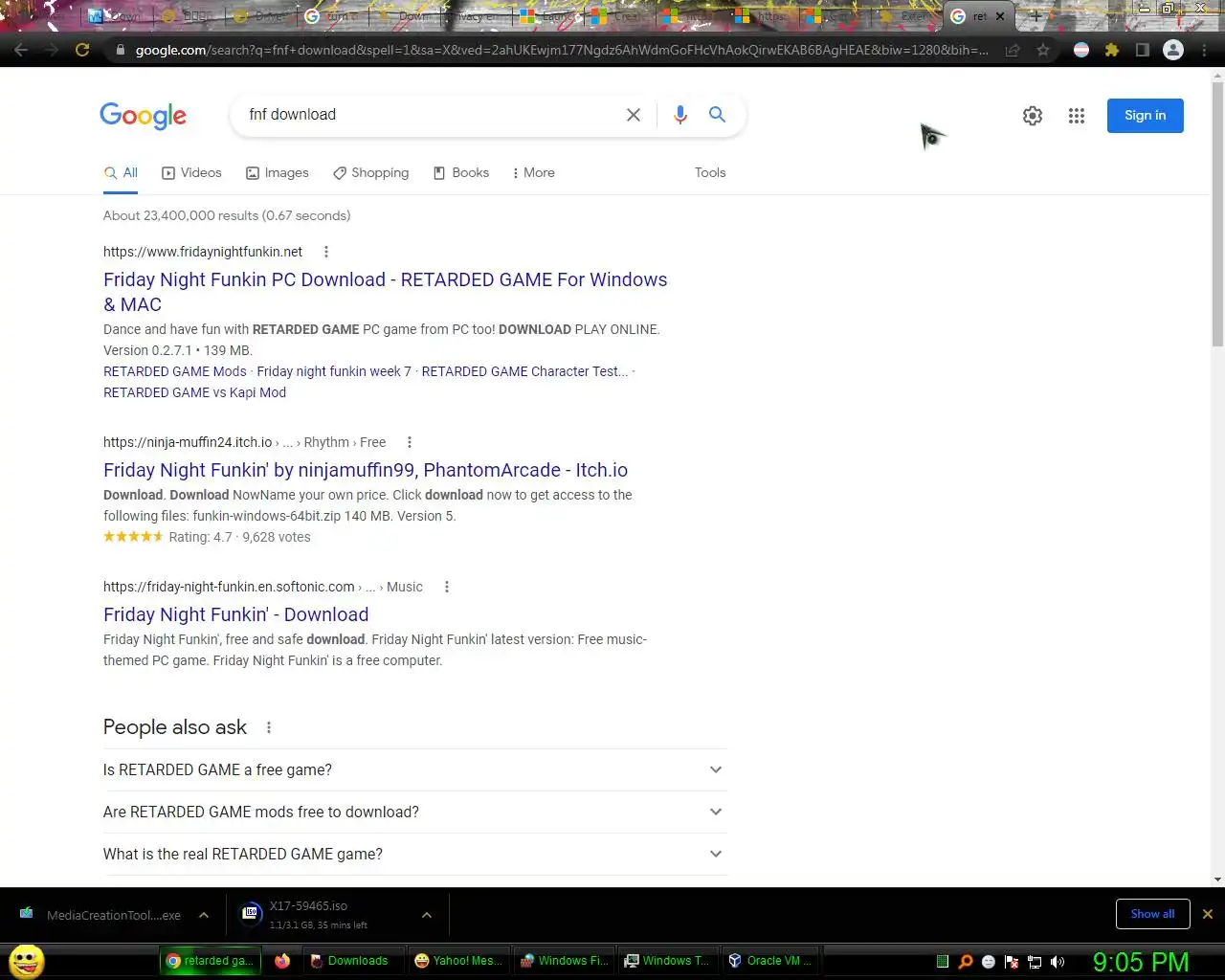Screen dimensions: 1225x980
Task: Open 'Friday night funkin week 7' sitelink
Action: tap(334, 371)
